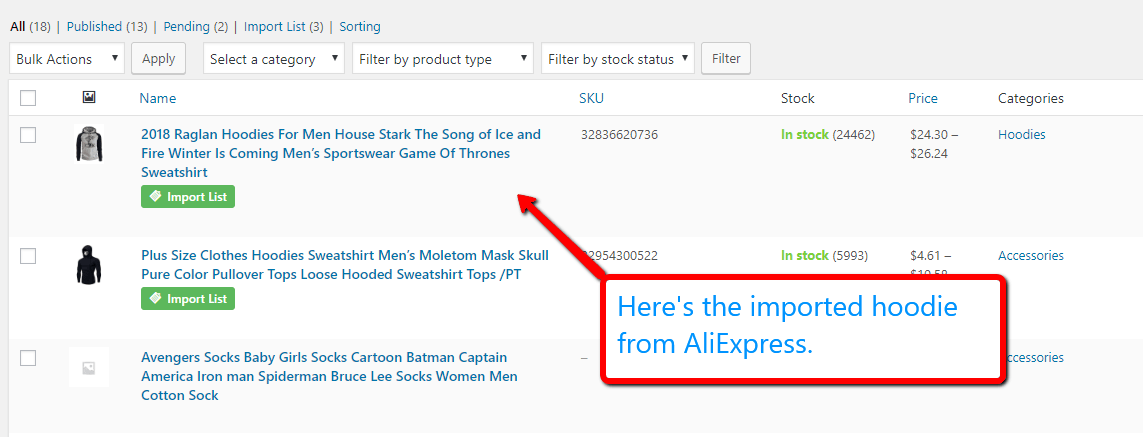
Task: Expand the Select a category dropdown
Action: coord(273,59)
